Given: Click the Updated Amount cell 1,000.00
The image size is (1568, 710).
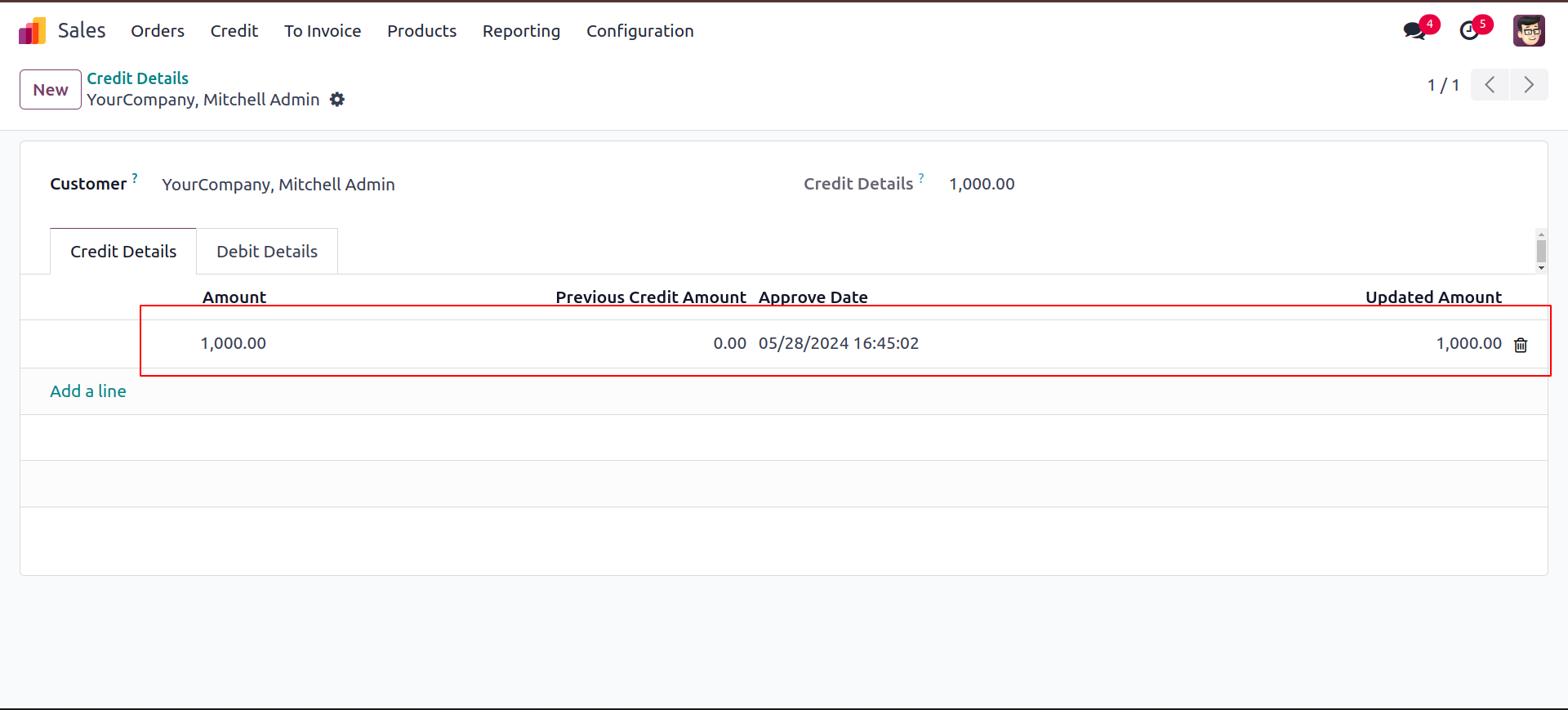Looking at the screenshot, I should [x=1469, y=343].
